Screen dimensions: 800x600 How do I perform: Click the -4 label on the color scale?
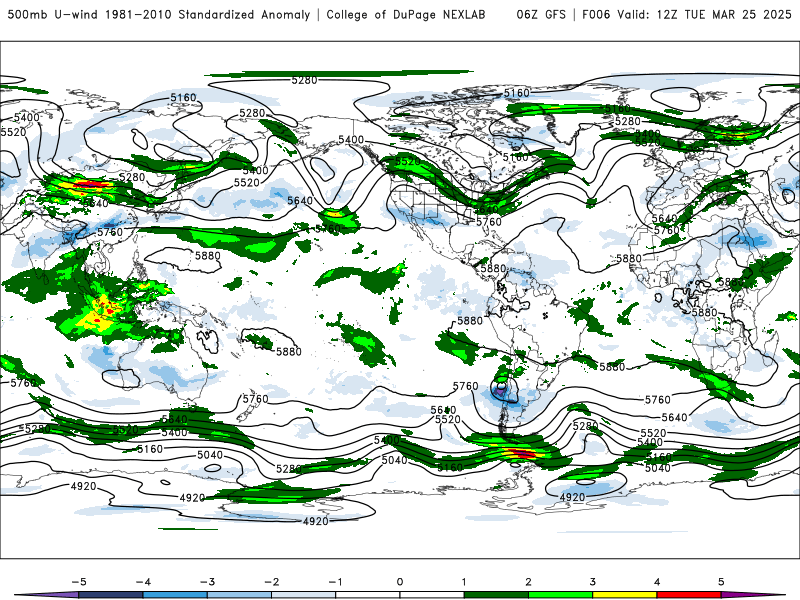(x=143, y=582)
